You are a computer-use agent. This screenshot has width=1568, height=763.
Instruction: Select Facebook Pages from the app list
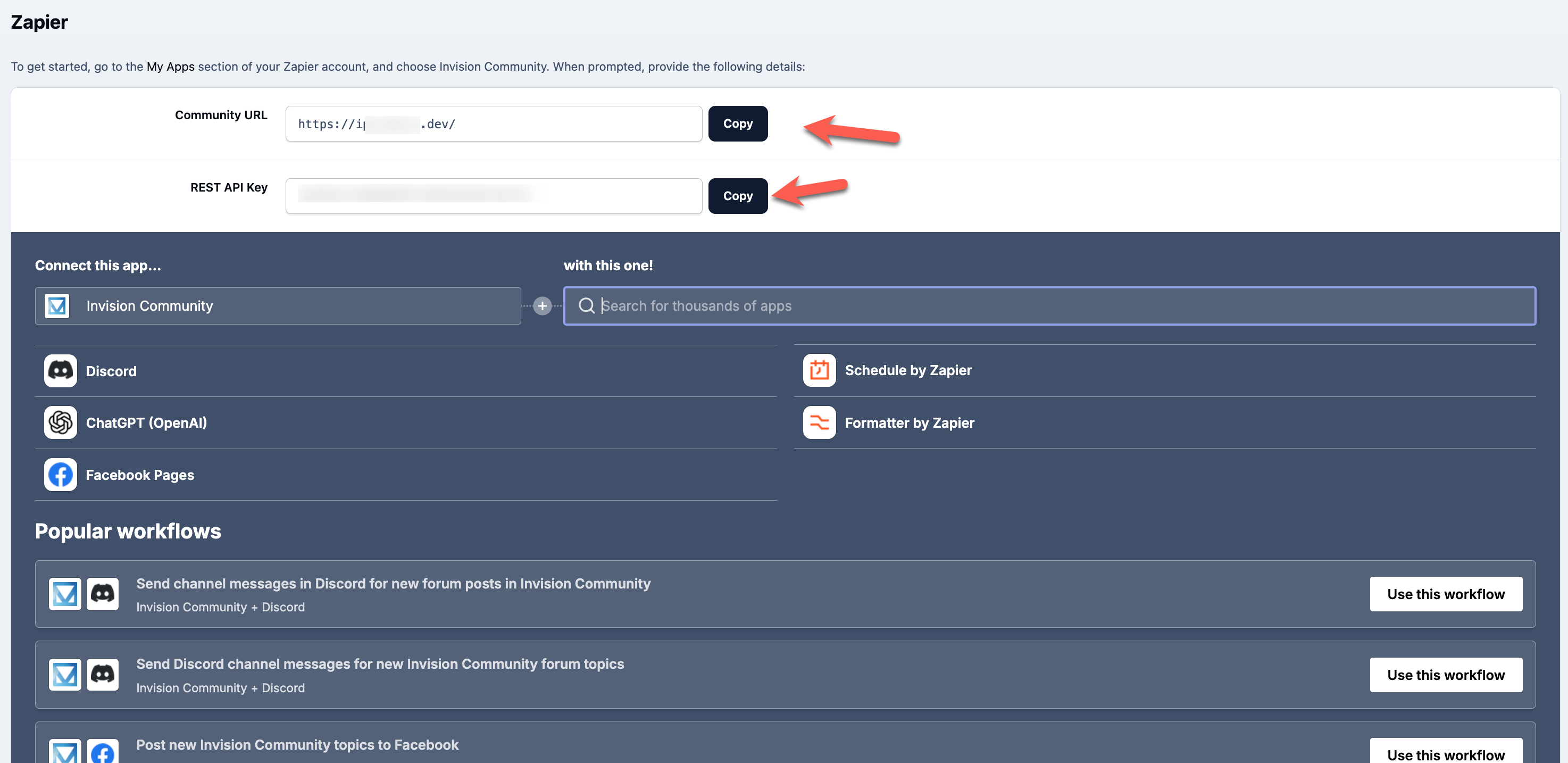click(406, 475)
